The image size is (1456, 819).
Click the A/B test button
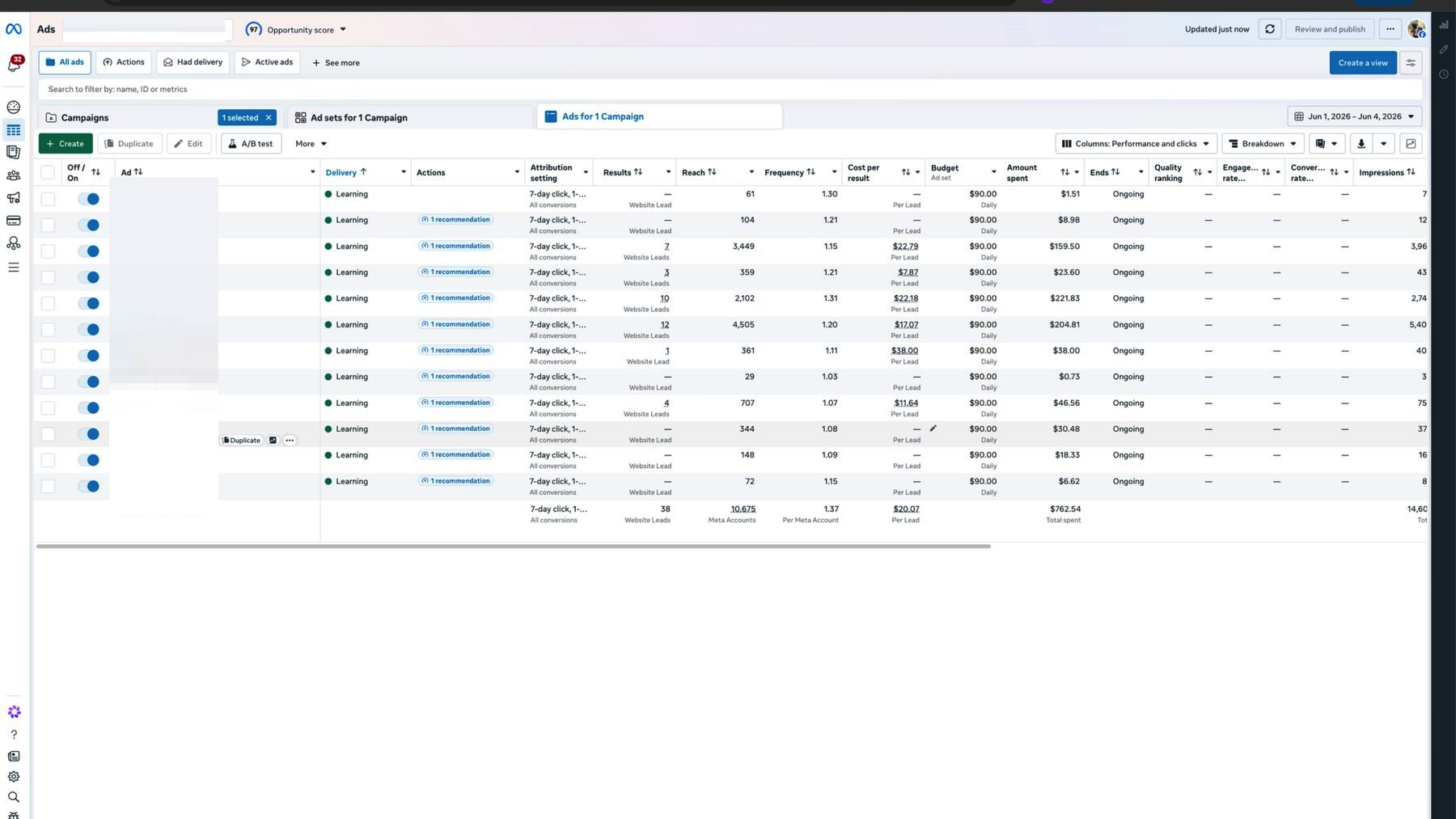(251, 144)
